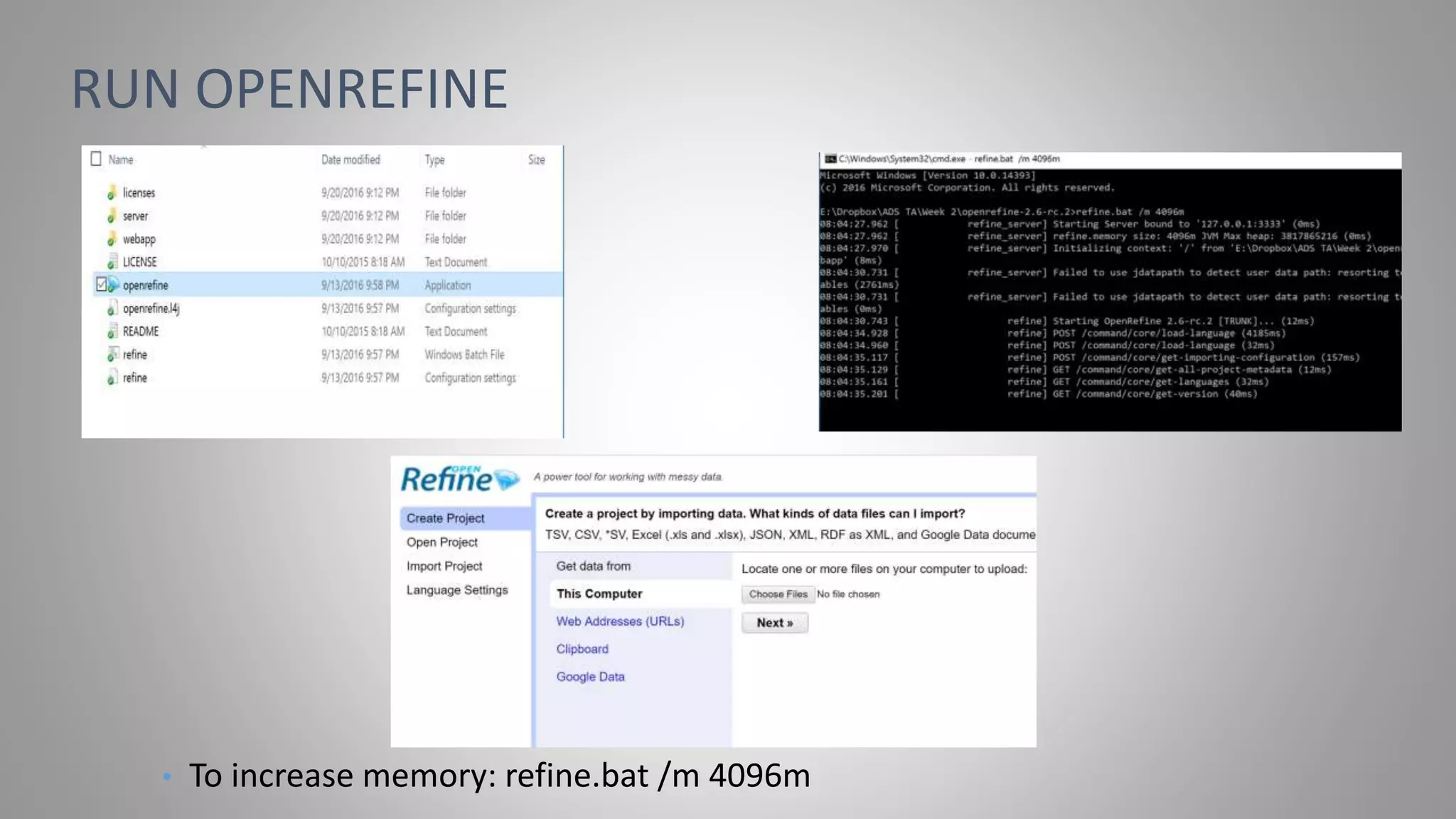Screen dimensions: 1456x819
Task: Click OpenRefine tagline 'A power tool' text
Action: [x=628, y=477]
